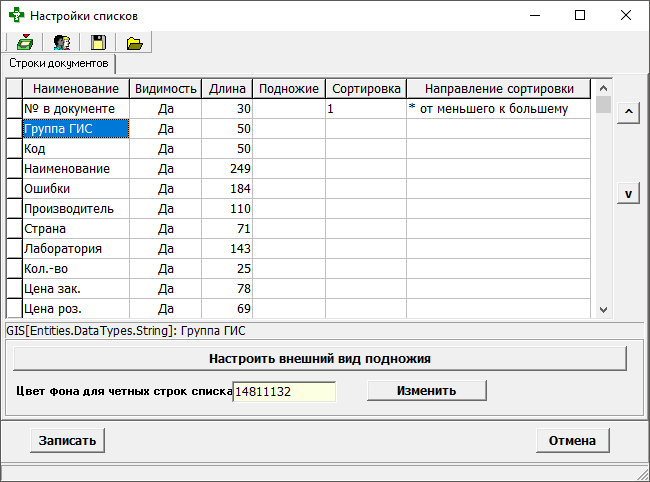Toggle Видимость for Производитель row
The image size is (650, 482).
click(x=166, y=208)
